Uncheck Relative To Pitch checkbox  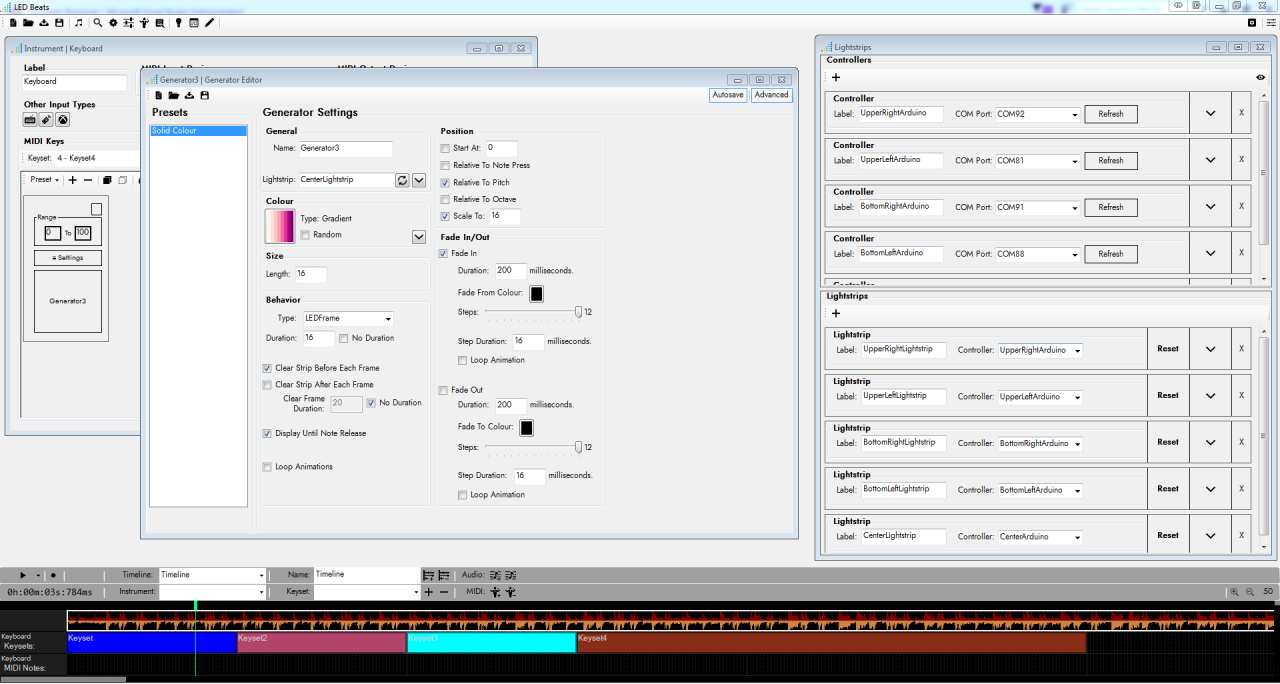[x=446, y=183]
